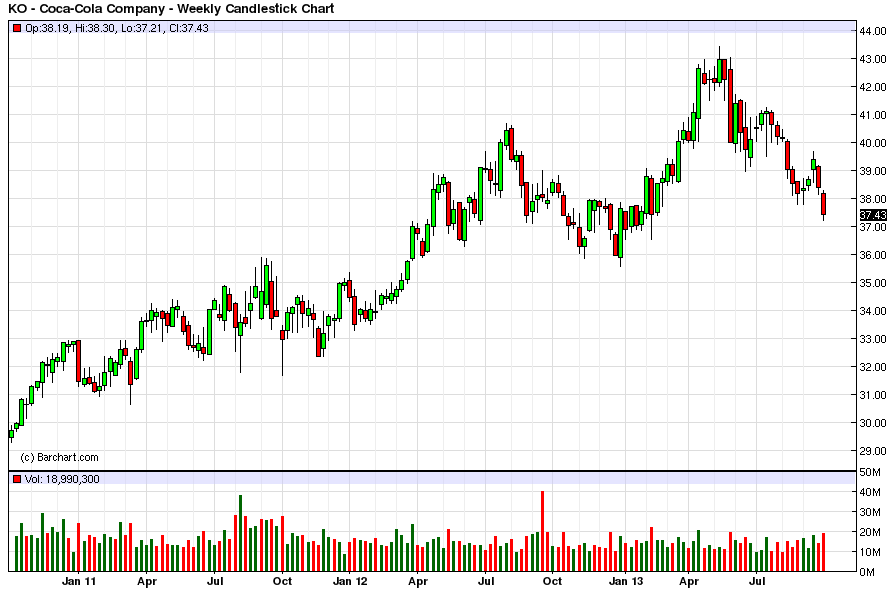Viewport: 894px width, 590px height.
Task: Click the 31.00 price axis label
Action: click(x=873, y=394)
